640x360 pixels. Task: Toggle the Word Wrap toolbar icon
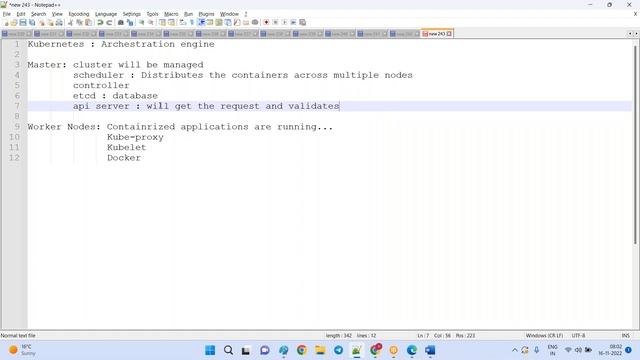(182, 22)
